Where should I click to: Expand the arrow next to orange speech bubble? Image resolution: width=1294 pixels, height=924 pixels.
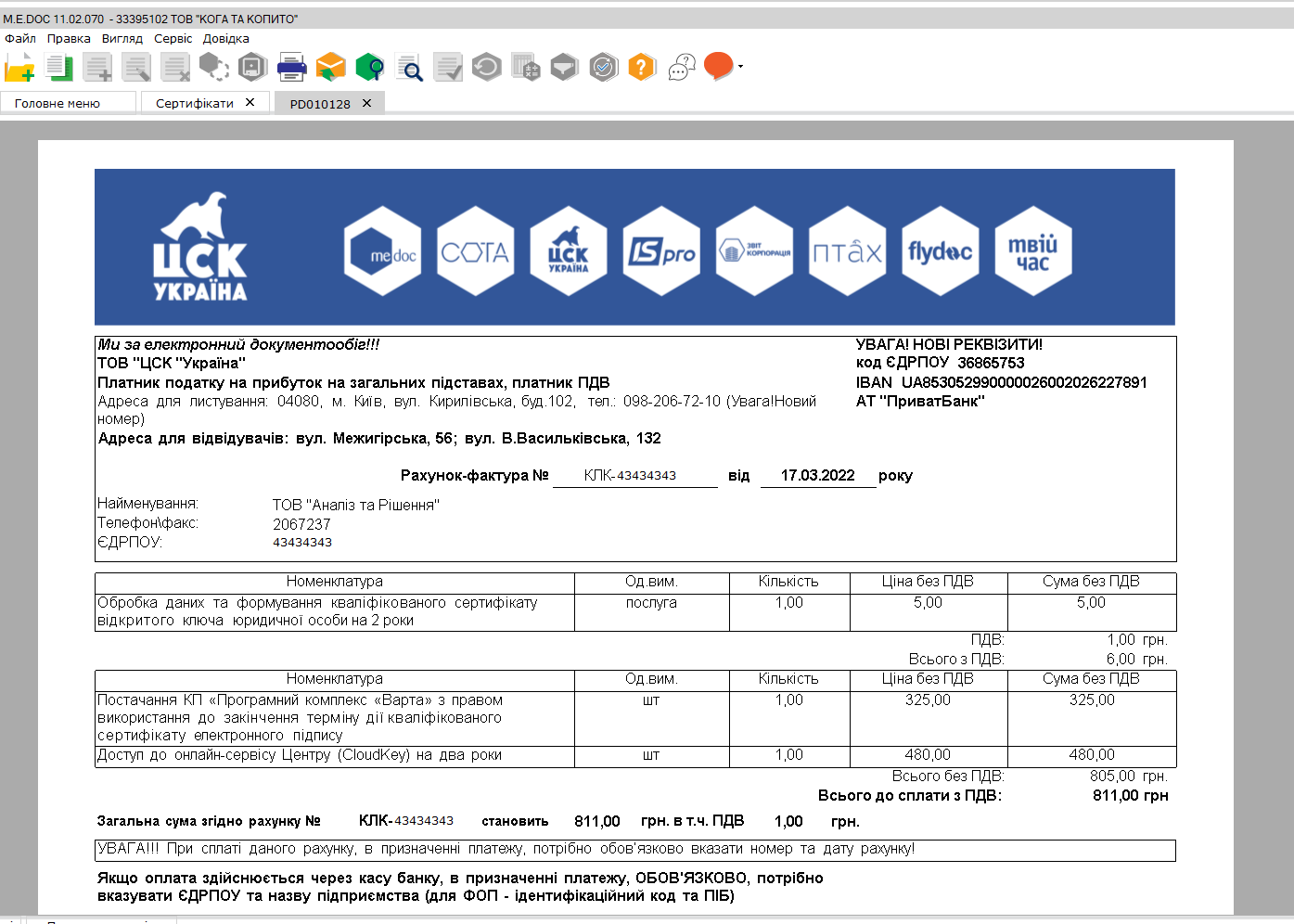(x=740, y=67)
